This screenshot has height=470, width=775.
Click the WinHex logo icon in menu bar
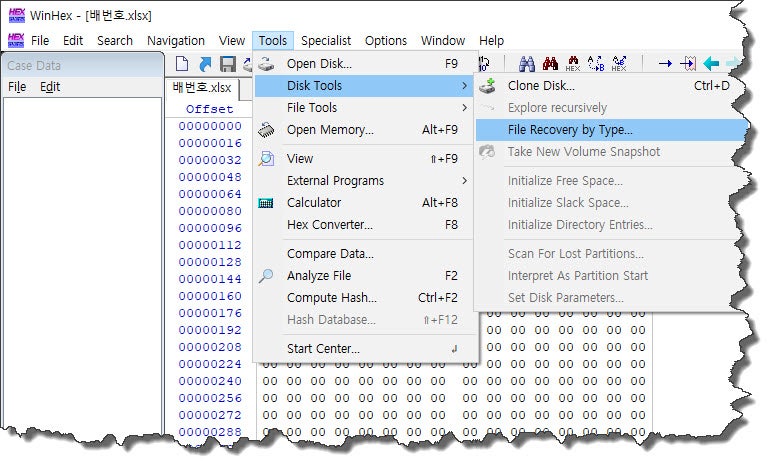point(16,41)
